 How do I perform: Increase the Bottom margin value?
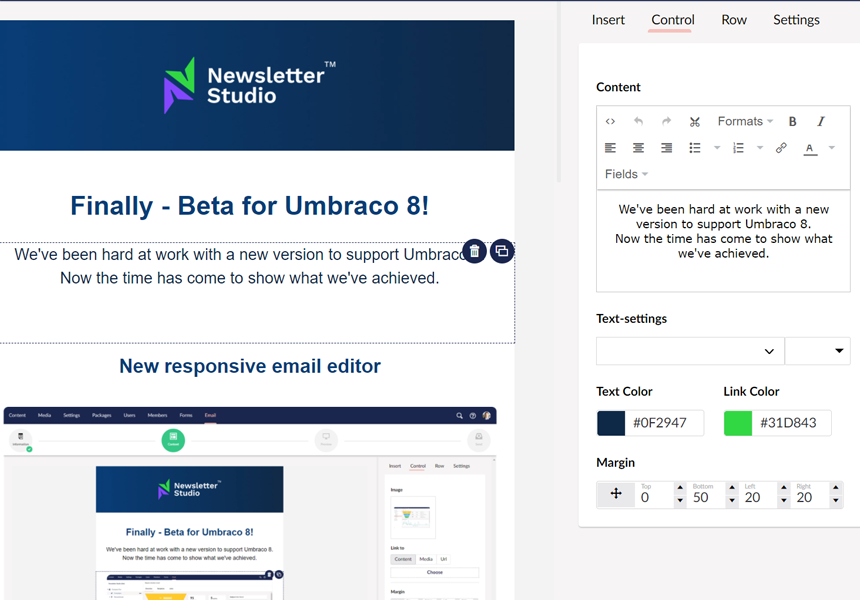pyautogui.click(x=732, y=487)
